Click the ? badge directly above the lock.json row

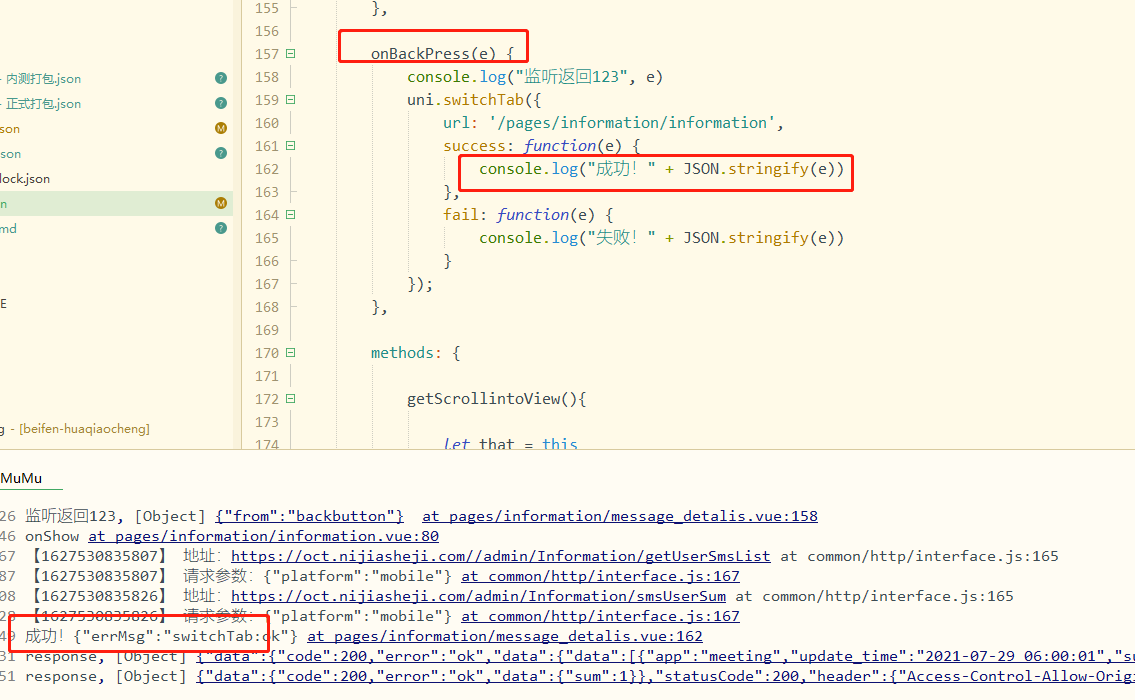coord(221,153)
